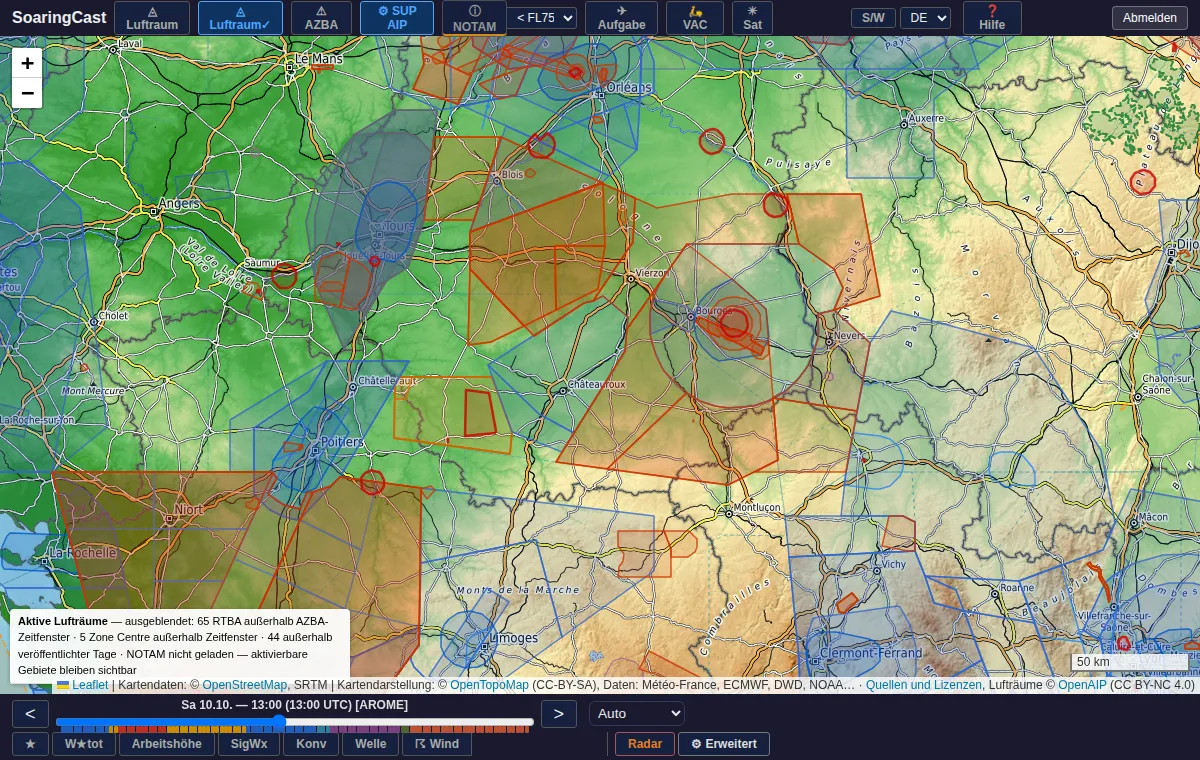
Task: Click the forecast time label Sa 10.10.
Action: [x=295, y=705]
